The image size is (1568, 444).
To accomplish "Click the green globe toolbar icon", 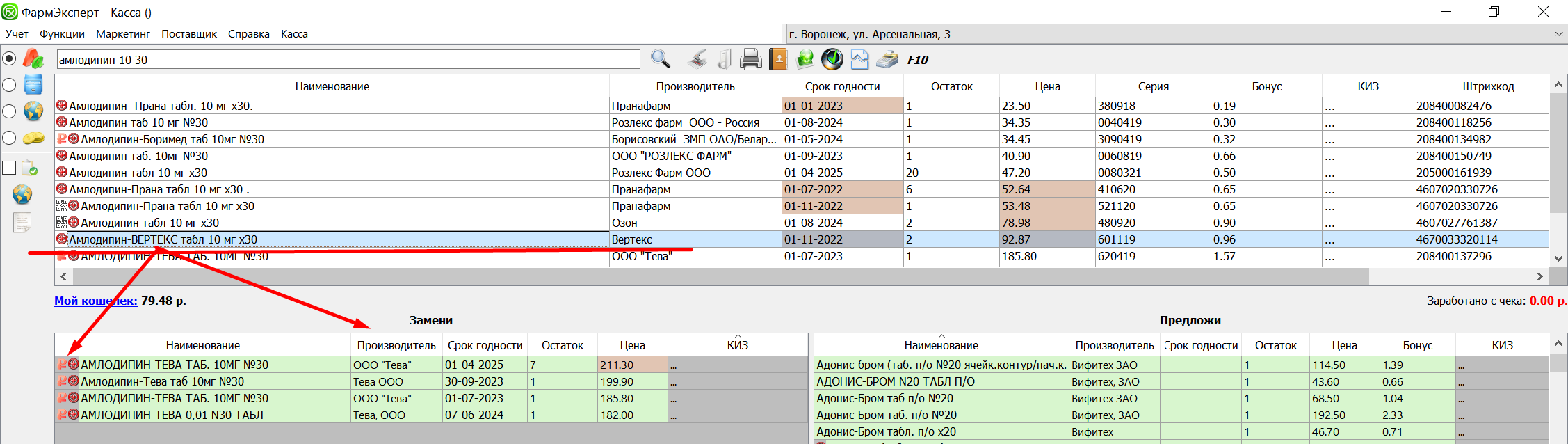I will 805,60.
